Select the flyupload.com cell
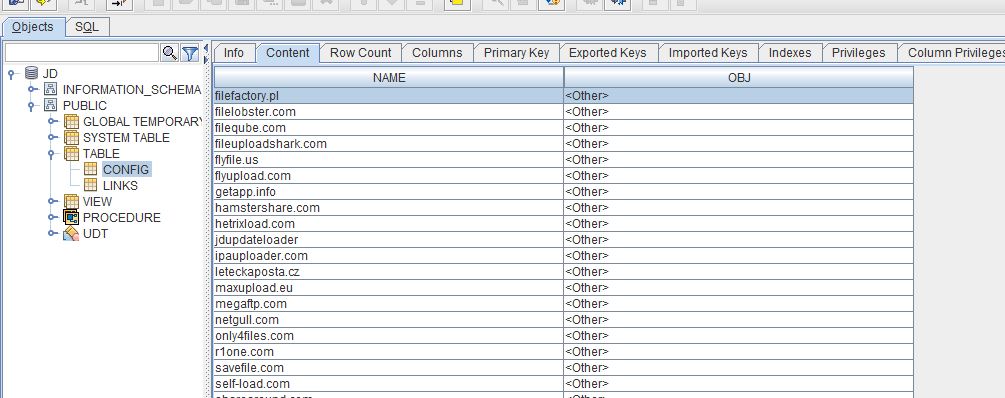1005x398 pixels. (389, 176)
